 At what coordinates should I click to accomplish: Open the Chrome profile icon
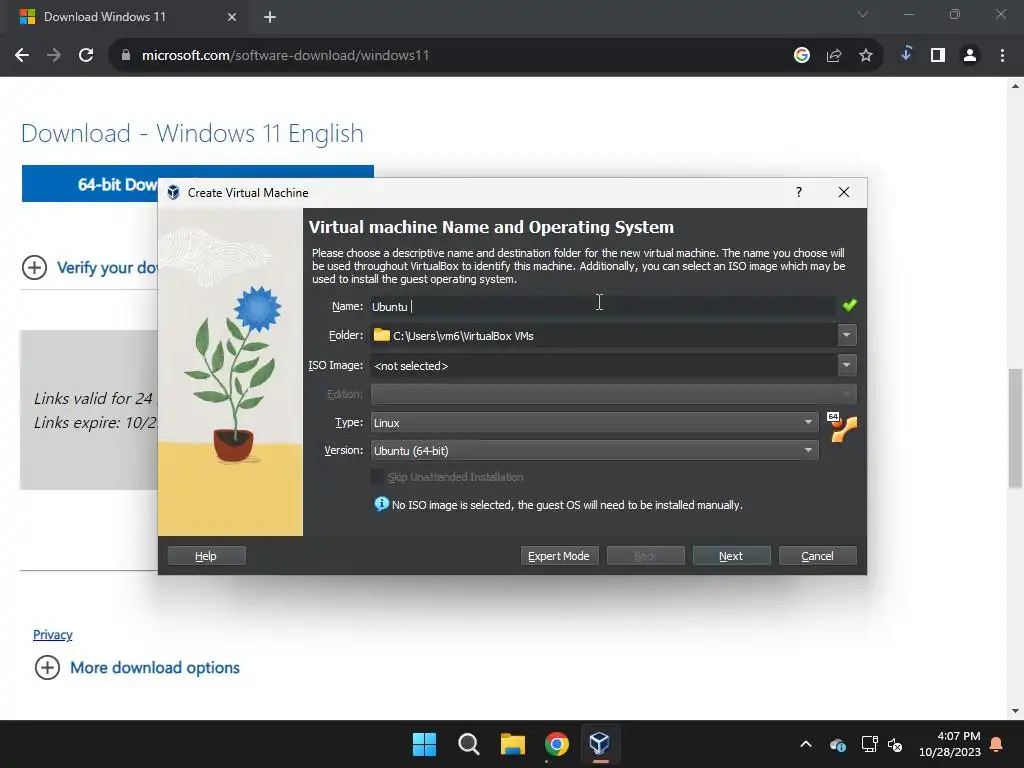click(970, 56)
